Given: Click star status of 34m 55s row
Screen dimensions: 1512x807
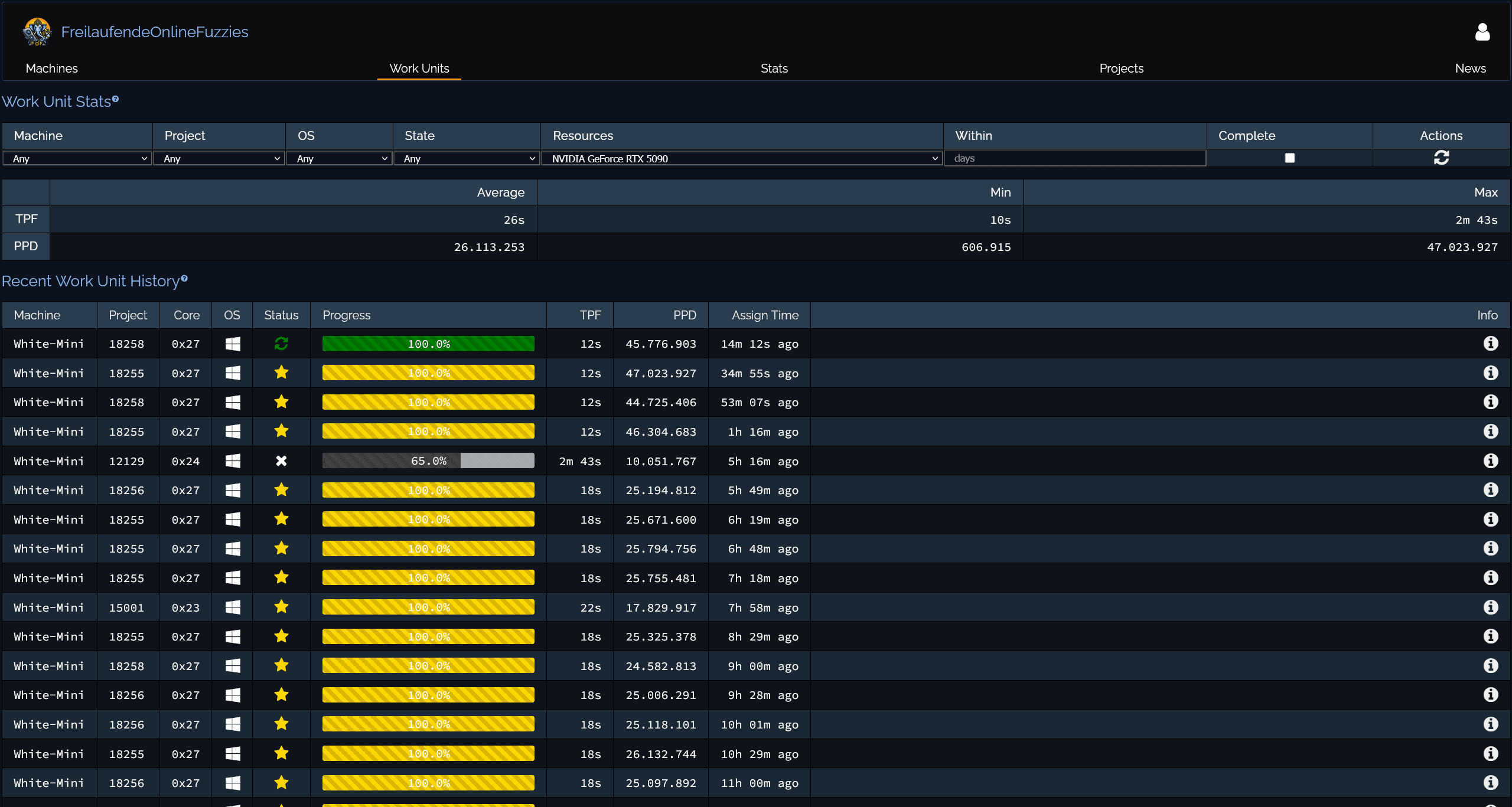Looking at the screenshot, I should (281, 373).
